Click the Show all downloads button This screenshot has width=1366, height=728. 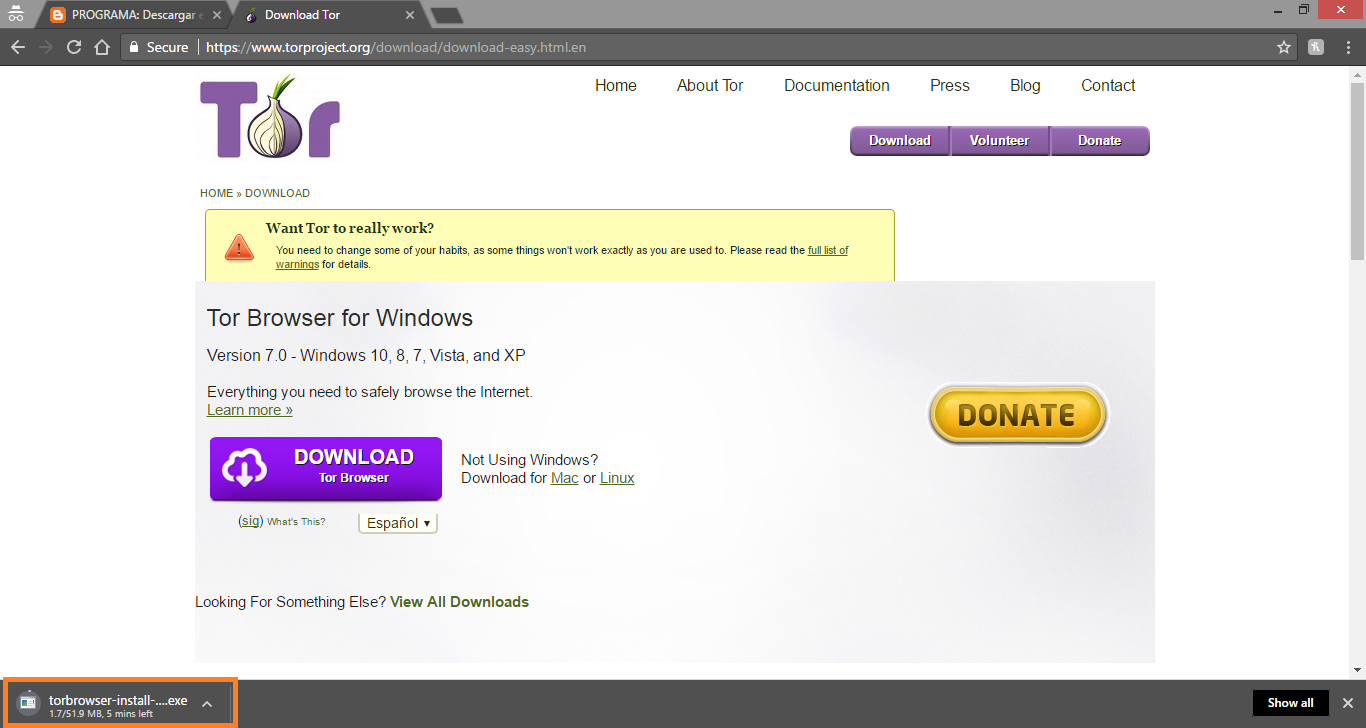pyautogui.click(x=1290, y=703)
